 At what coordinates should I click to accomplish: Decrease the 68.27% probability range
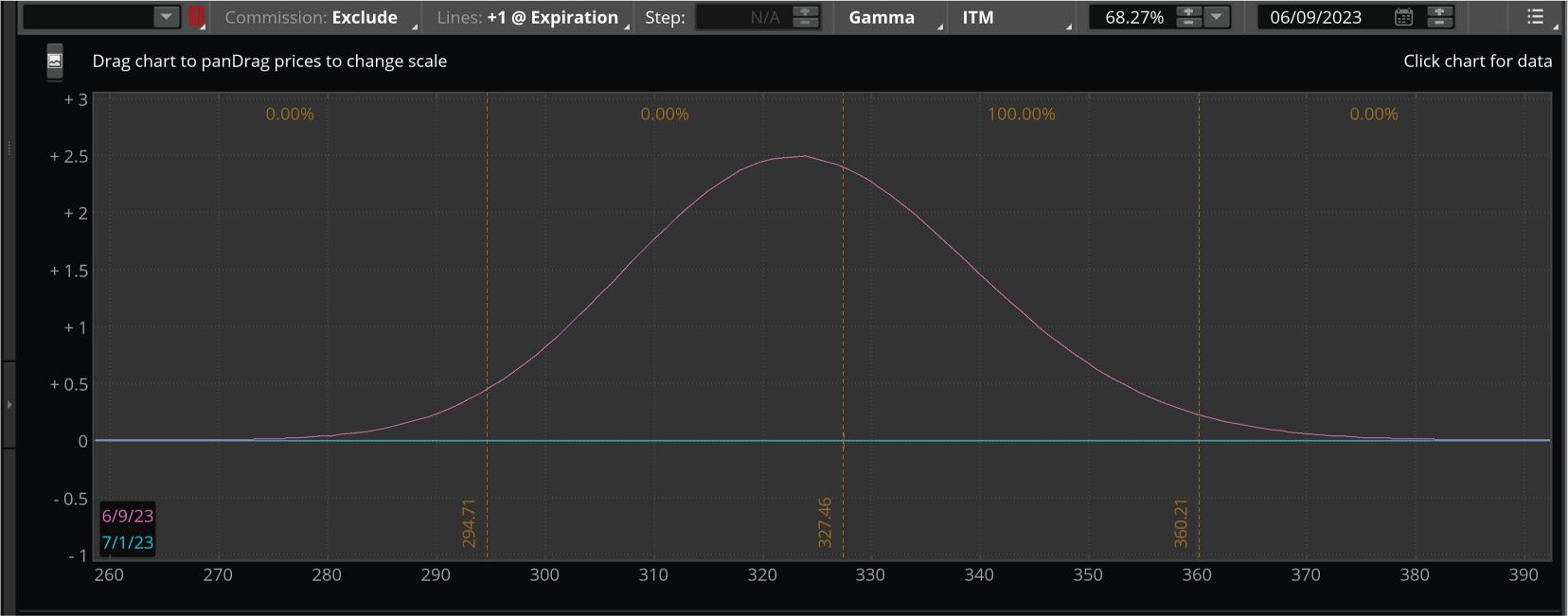pos(1189,23)
